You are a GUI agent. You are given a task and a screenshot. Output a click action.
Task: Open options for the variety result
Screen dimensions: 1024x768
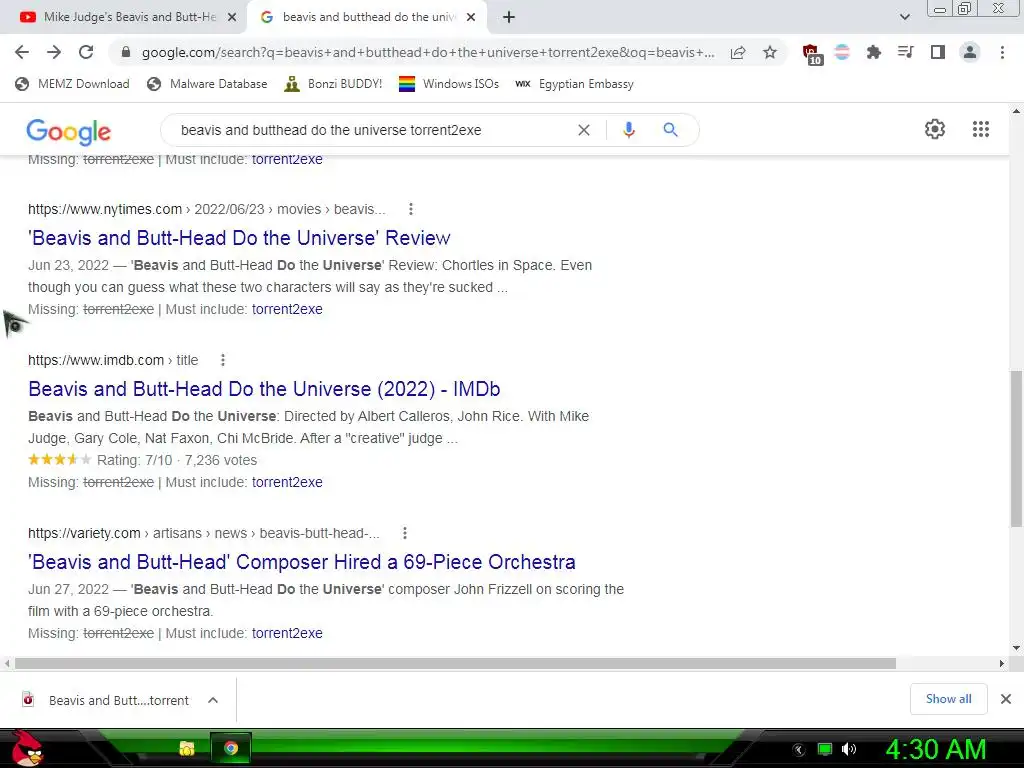coord(405,533)
